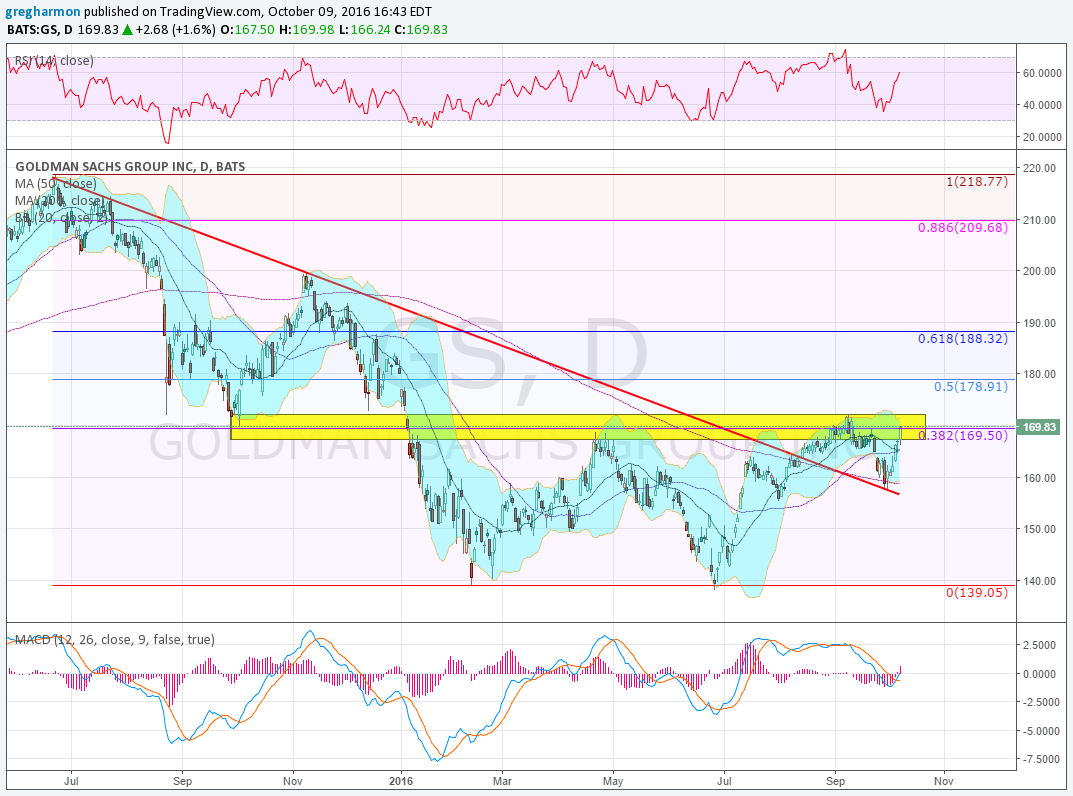This screenshot has width=1073, height=796.
Task: Click the 0.5(178.91) Fibonacci label
Action: tap(971, 387)
